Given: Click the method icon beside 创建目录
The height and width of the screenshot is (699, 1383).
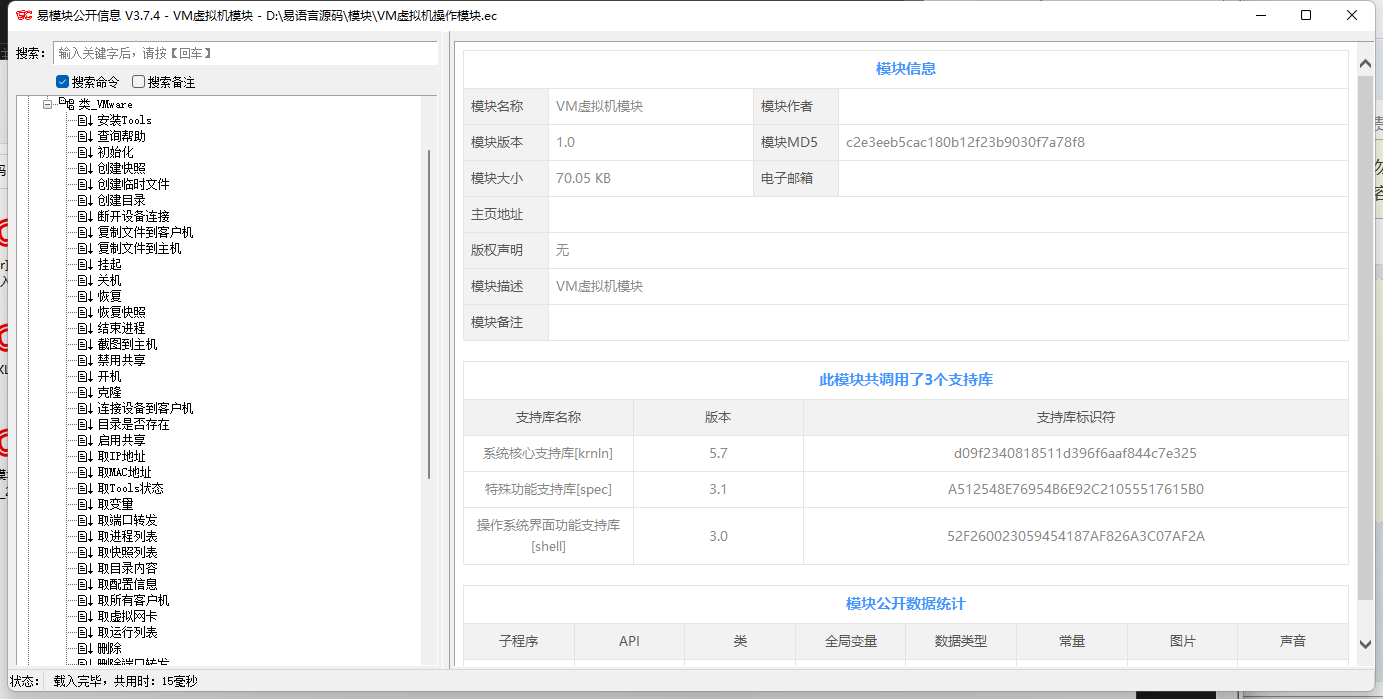Looking at the screenshot, I should pos(85,200).
